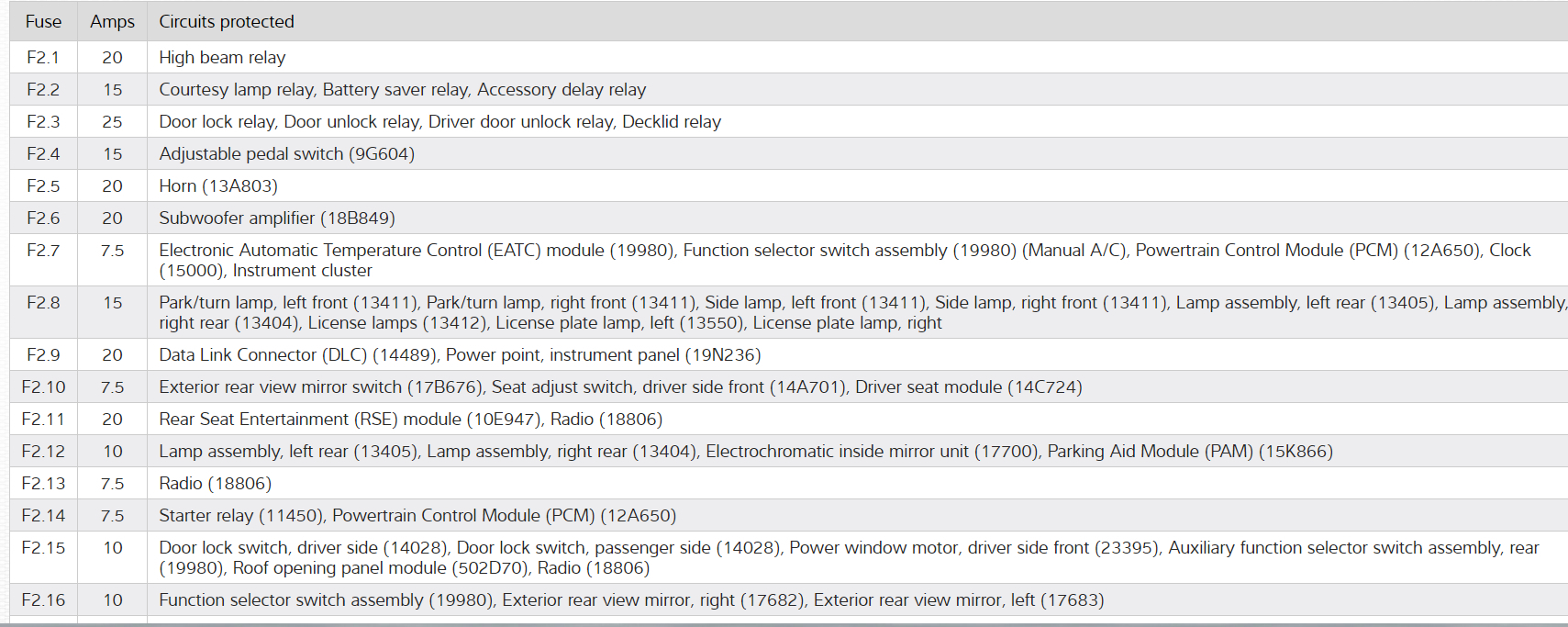Image resolution: width=1568 pixels, height=627 pixels.
Task: Click the Circuits protected column header
Action: [227, 21]
